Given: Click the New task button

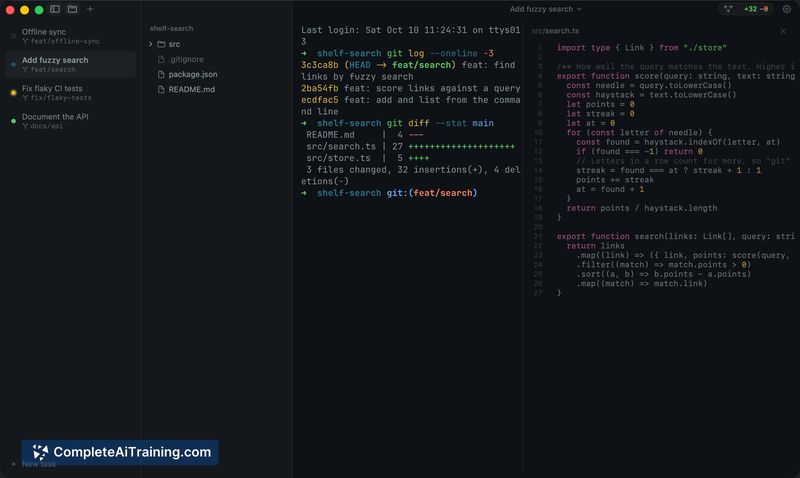Looking at the screenshot, I should click(34, 464).
